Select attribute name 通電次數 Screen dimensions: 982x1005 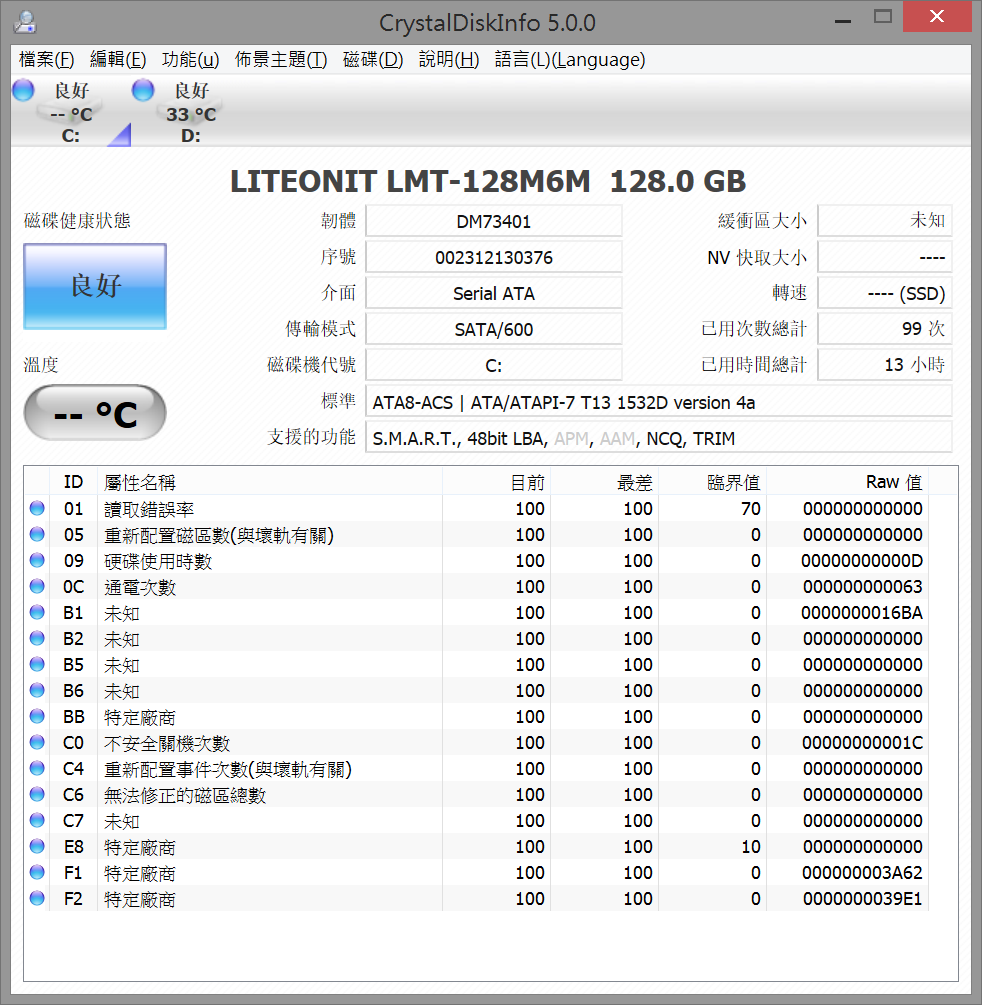(140, 587)
